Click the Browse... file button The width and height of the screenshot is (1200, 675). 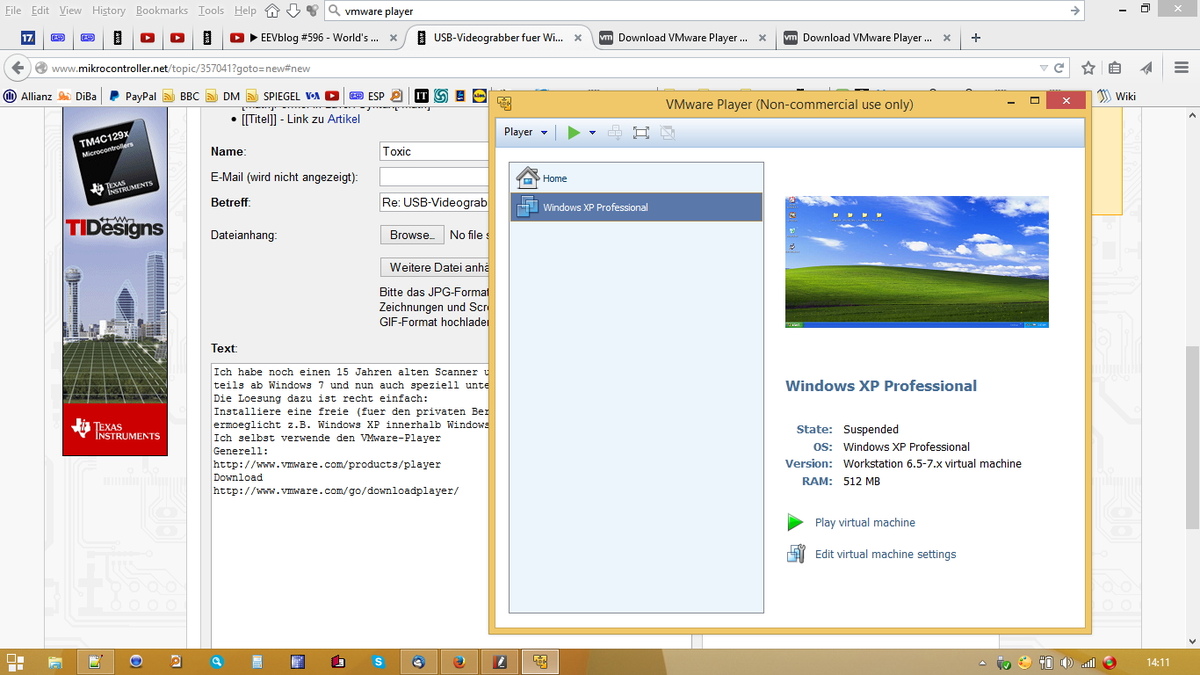click(411, 235)
